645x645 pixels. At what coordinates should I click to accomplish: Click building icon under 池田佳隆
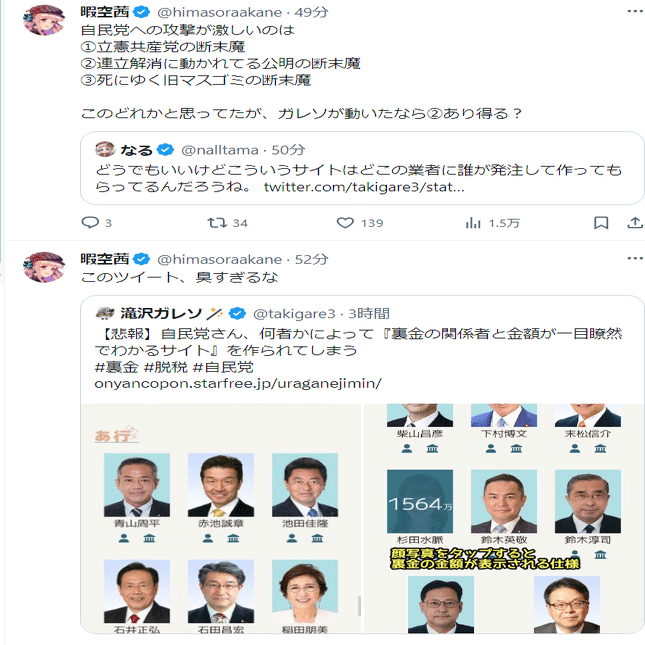[x=317, y=538]
